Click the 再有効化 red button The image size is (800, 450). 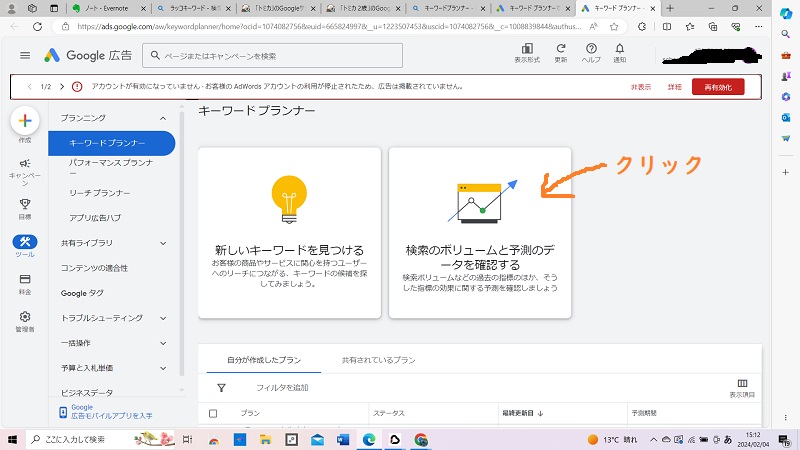point(718,87)
